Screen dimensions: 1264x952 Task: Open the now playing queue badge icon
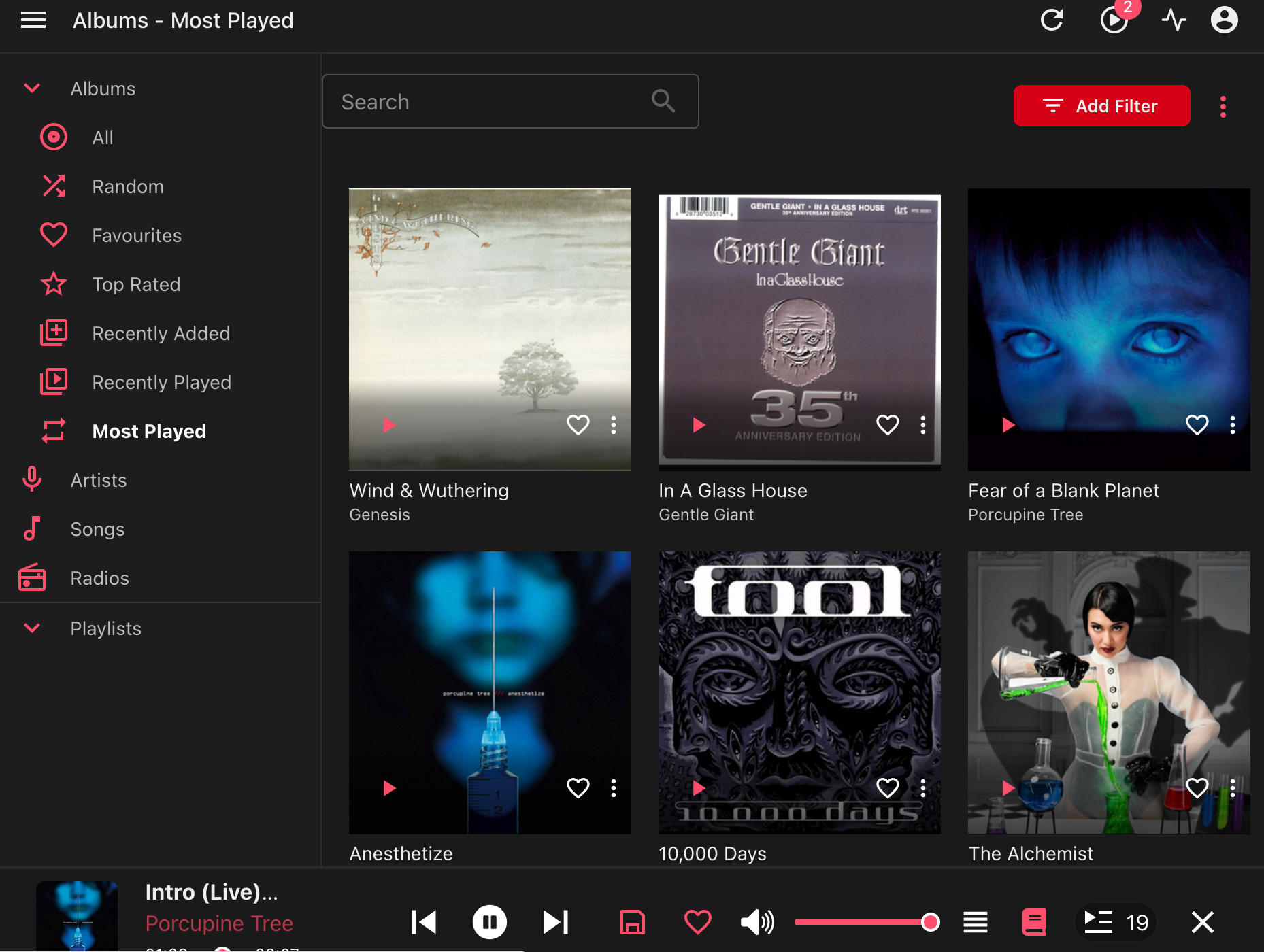coord(1114,20)
